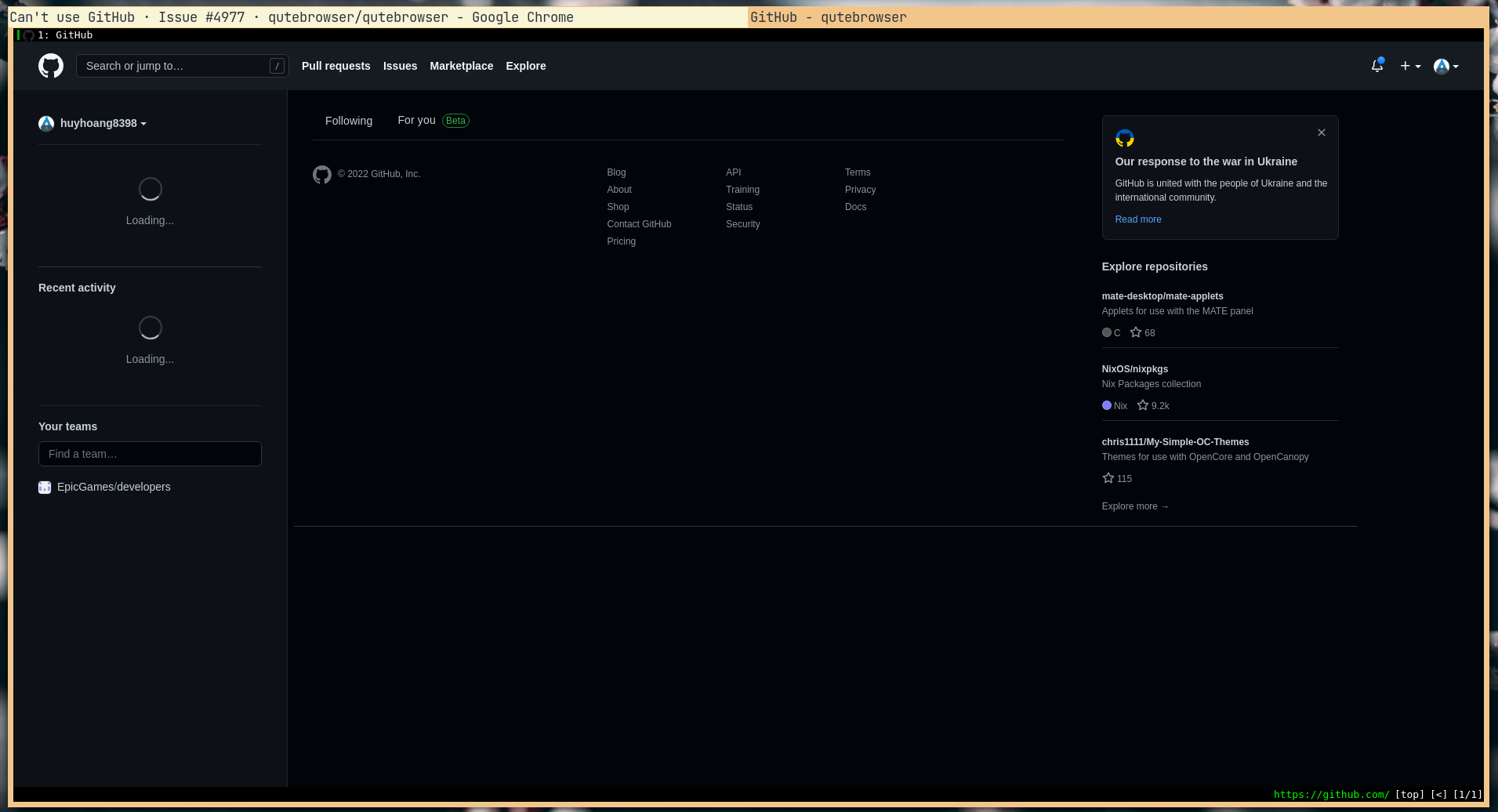Open NixOS/nixpkgs repository

click(x=1135, y=369)
